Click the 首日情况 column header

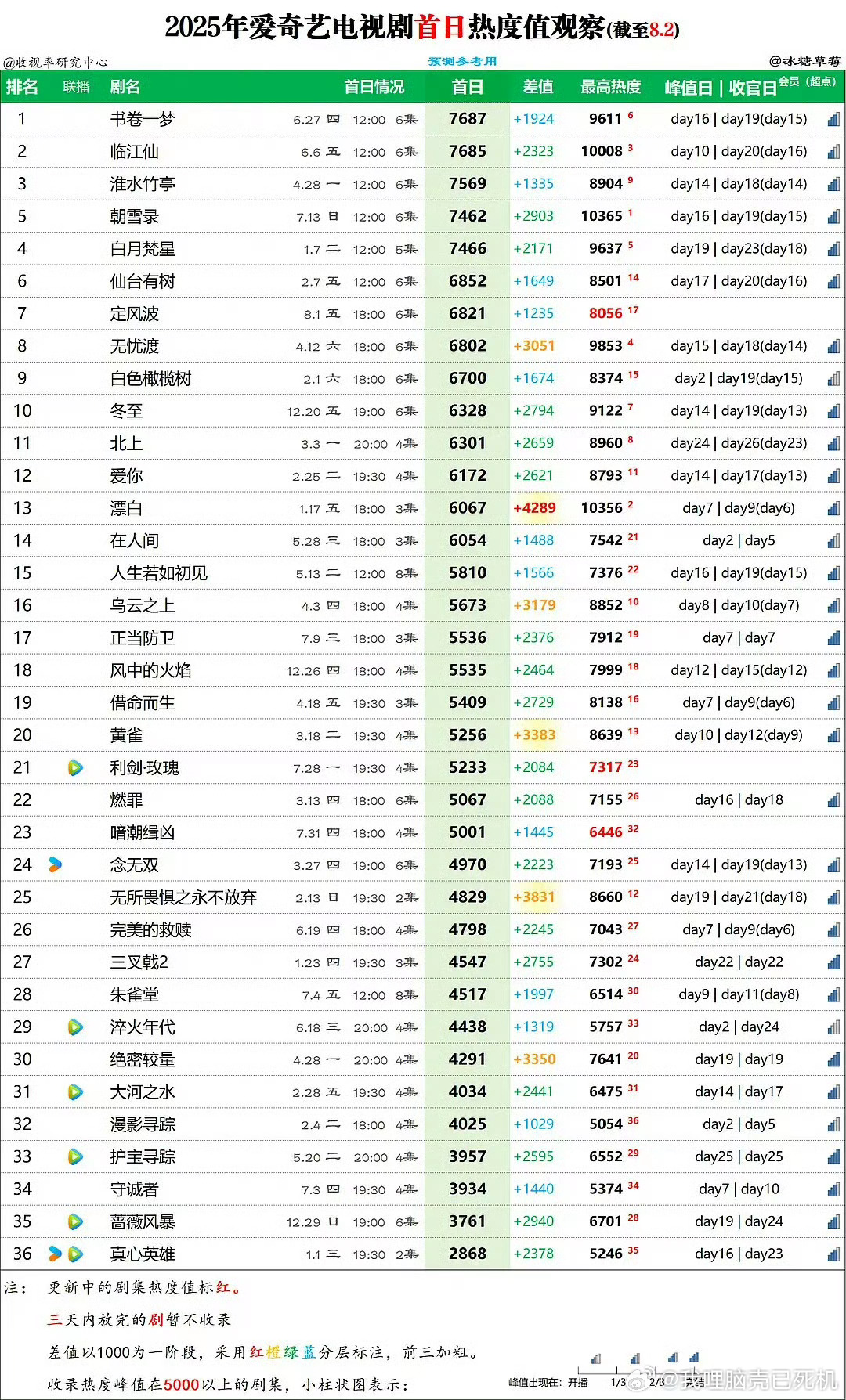tap(374, 87)
